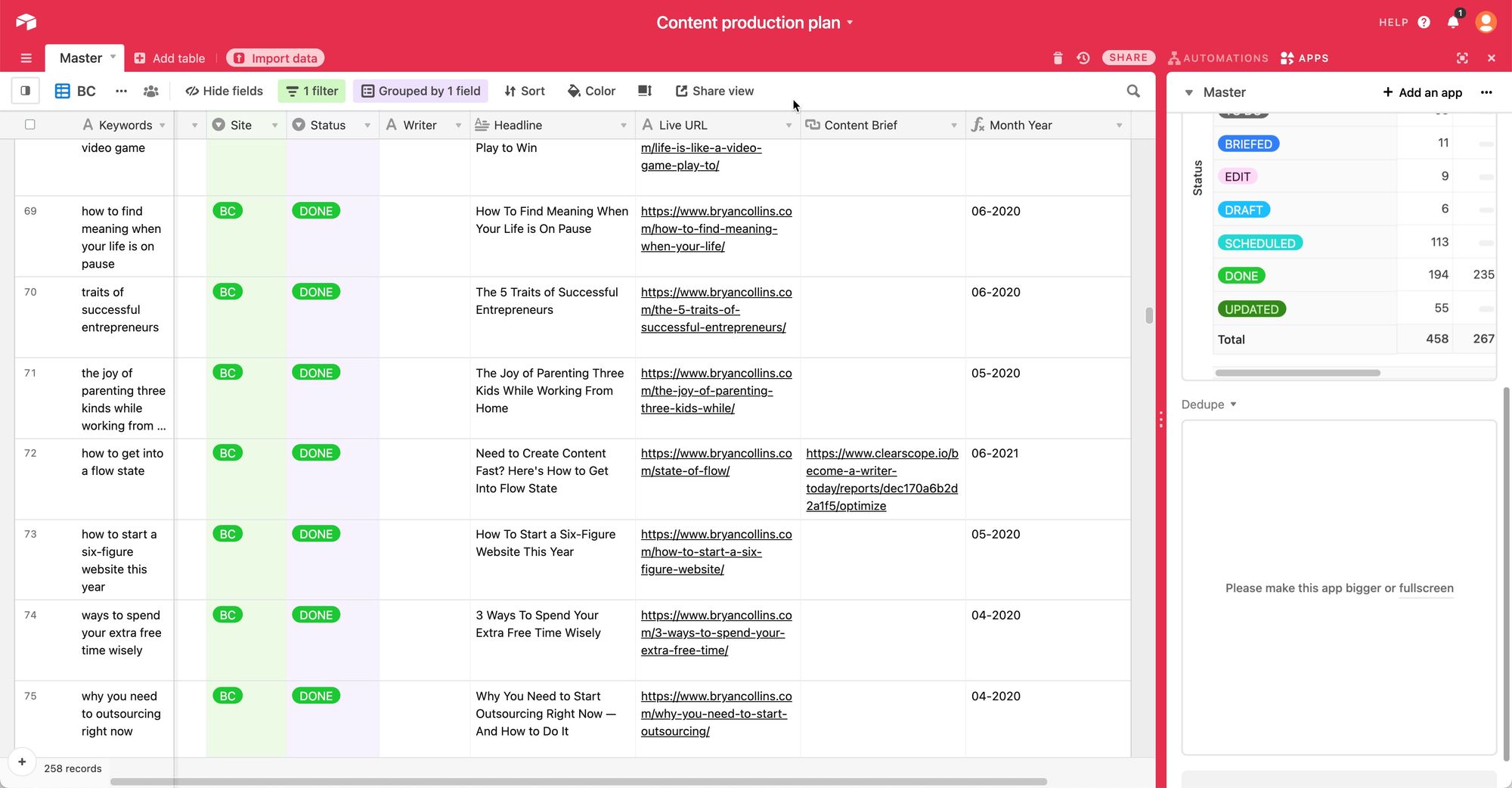Open the collaborators people icon
Image resolution: width=1512 pixels, height=788 pixels.
point(151,91)
